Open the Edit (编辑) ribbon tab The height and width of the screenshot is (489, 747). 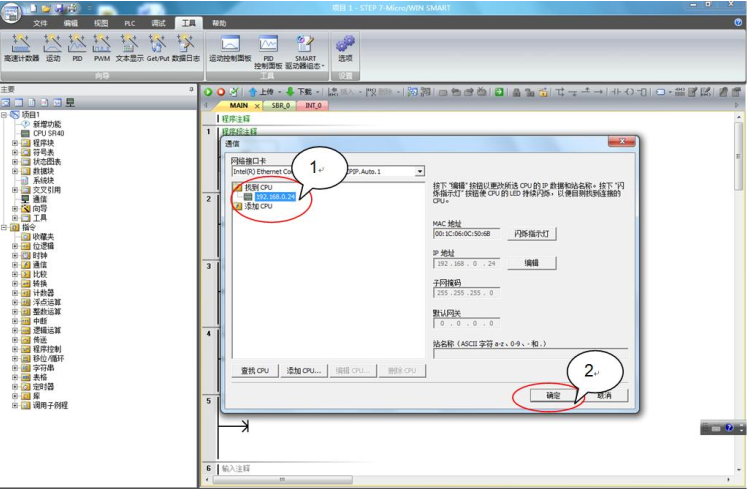(71, 23)
